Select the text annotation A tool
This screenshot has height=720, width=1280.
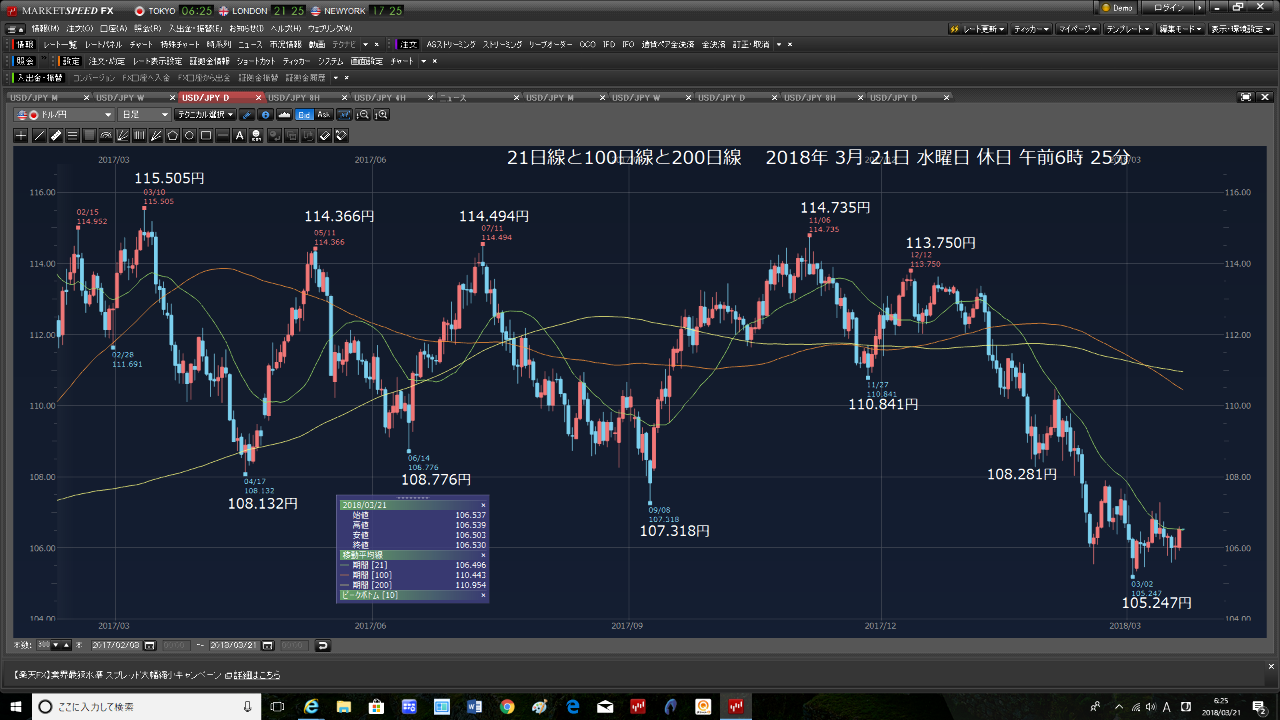point(238,136)
